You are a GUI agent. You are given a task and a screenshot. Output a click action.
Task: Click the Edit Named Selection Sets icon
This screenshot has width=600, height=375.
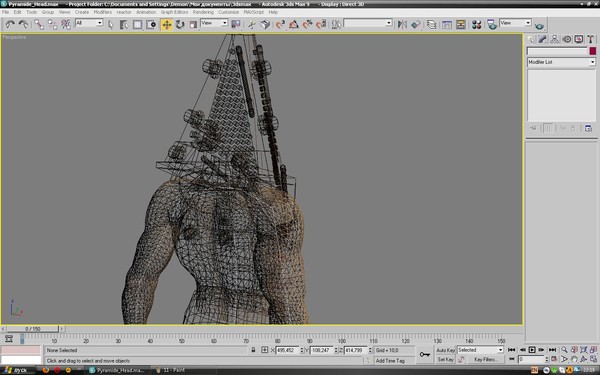(336, 24)
